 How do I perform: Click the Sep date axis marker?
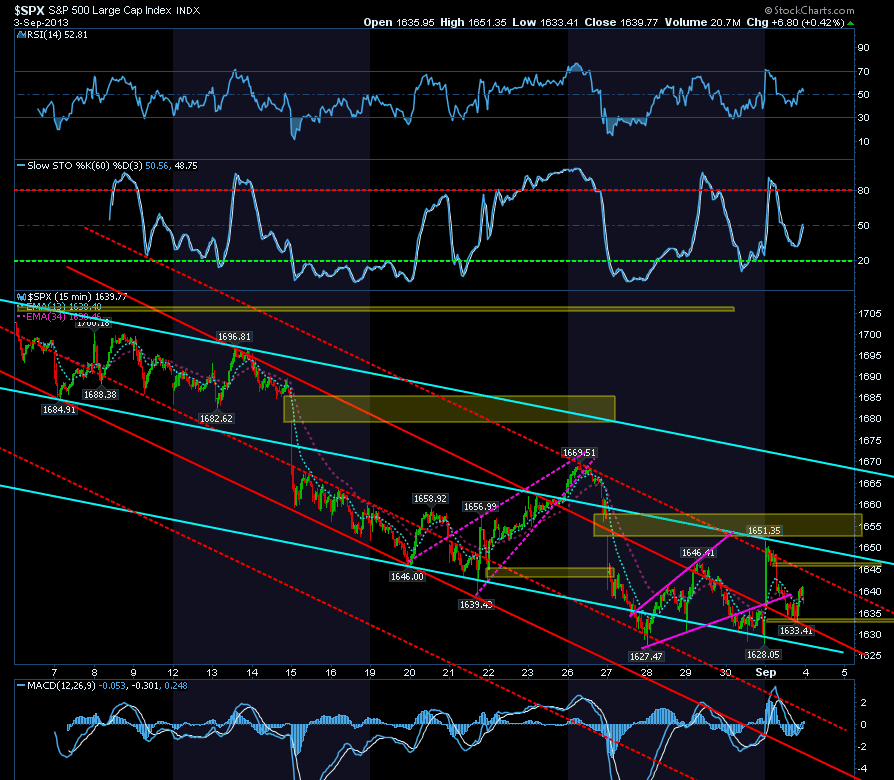[x=765, y=672]
